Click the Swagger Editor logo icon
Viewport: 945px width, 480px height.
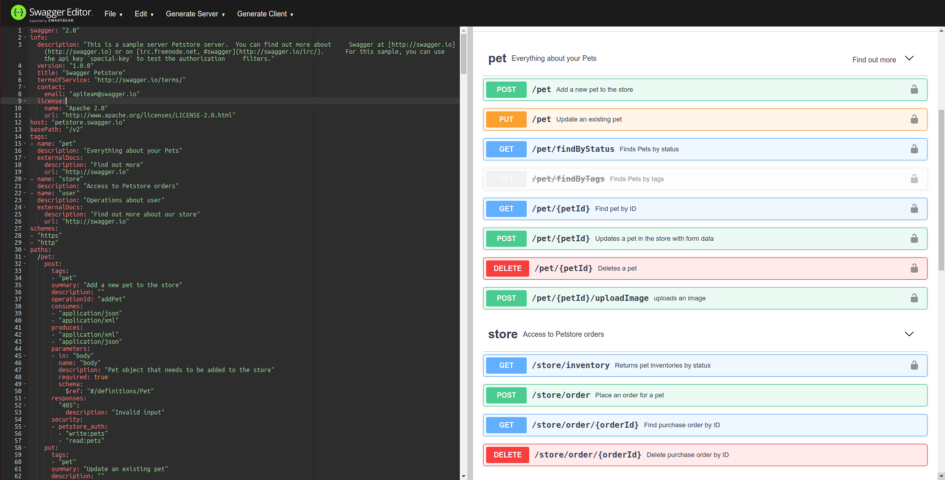18,13
